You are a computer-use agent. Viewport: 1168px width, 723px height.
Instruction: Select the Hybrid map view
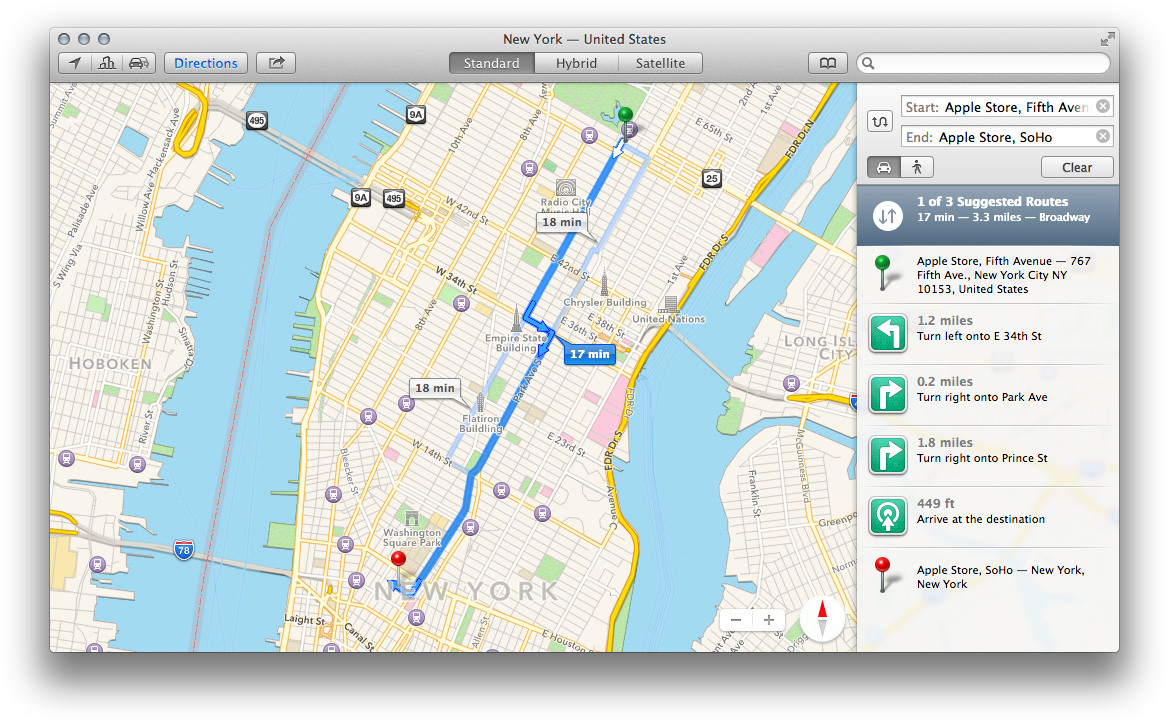(x=576, y=62)
